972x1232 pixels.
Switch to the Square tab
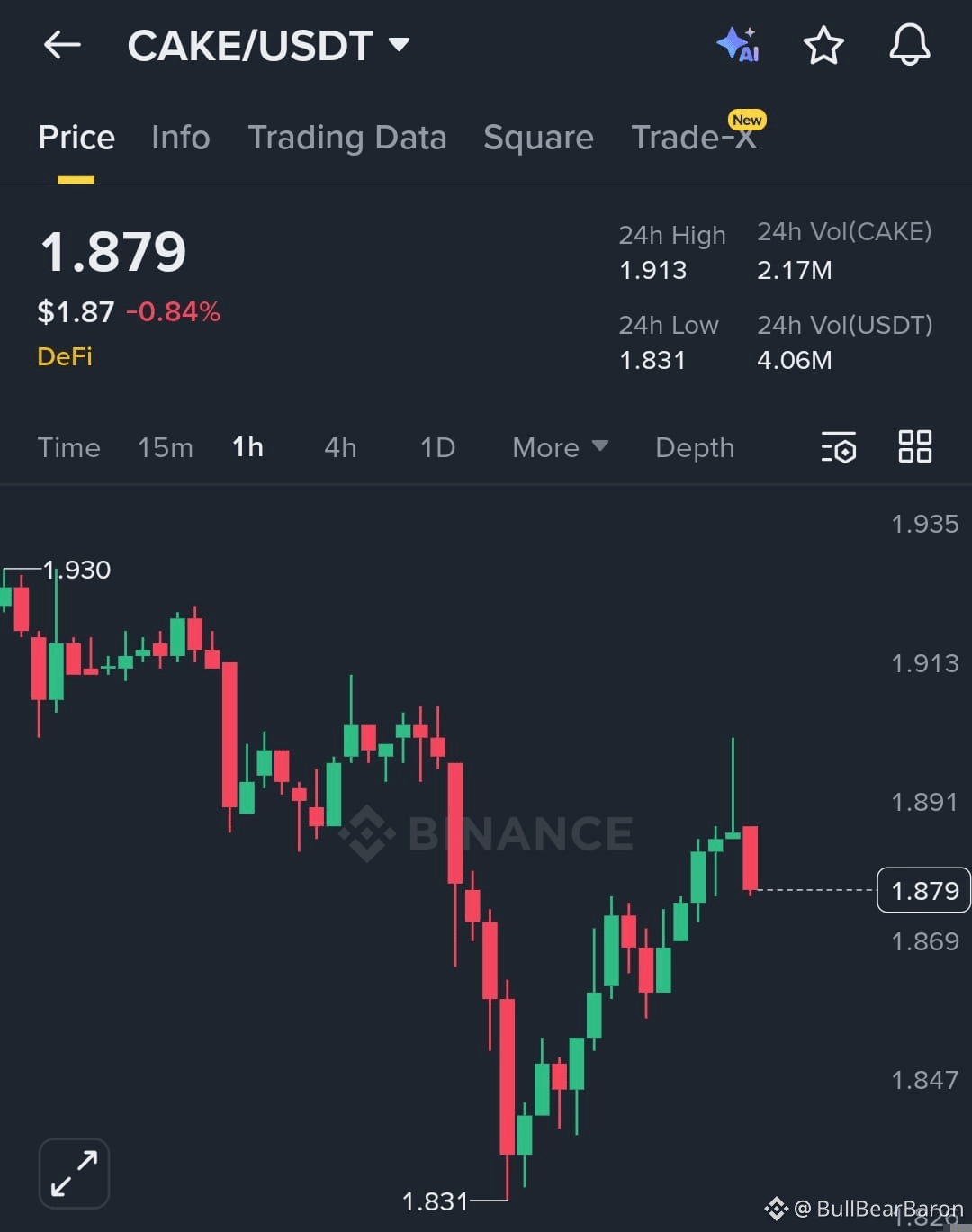point(538,138)
